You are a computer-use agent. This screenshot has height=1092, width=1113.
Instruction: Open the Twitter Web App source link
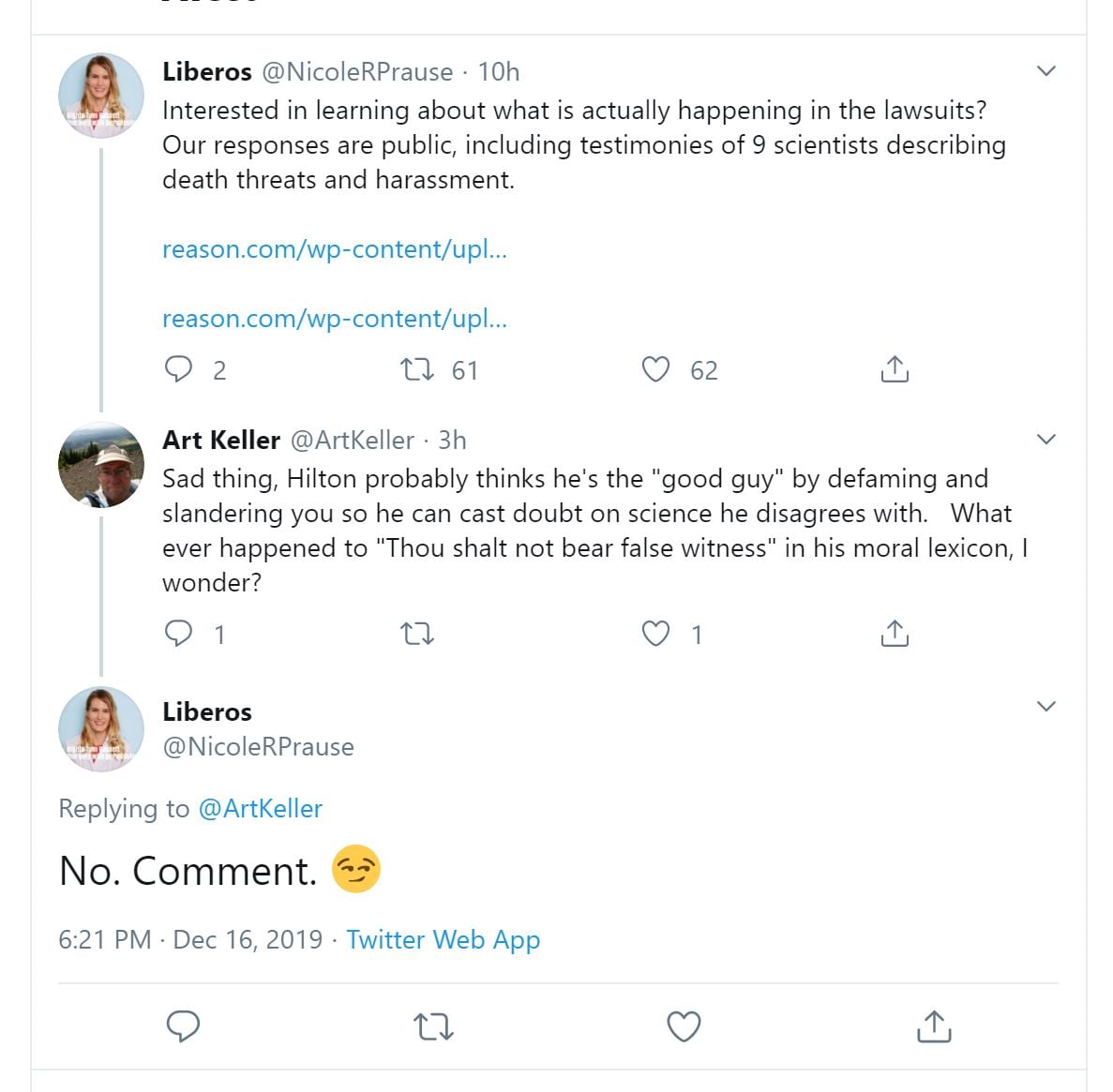443,939
